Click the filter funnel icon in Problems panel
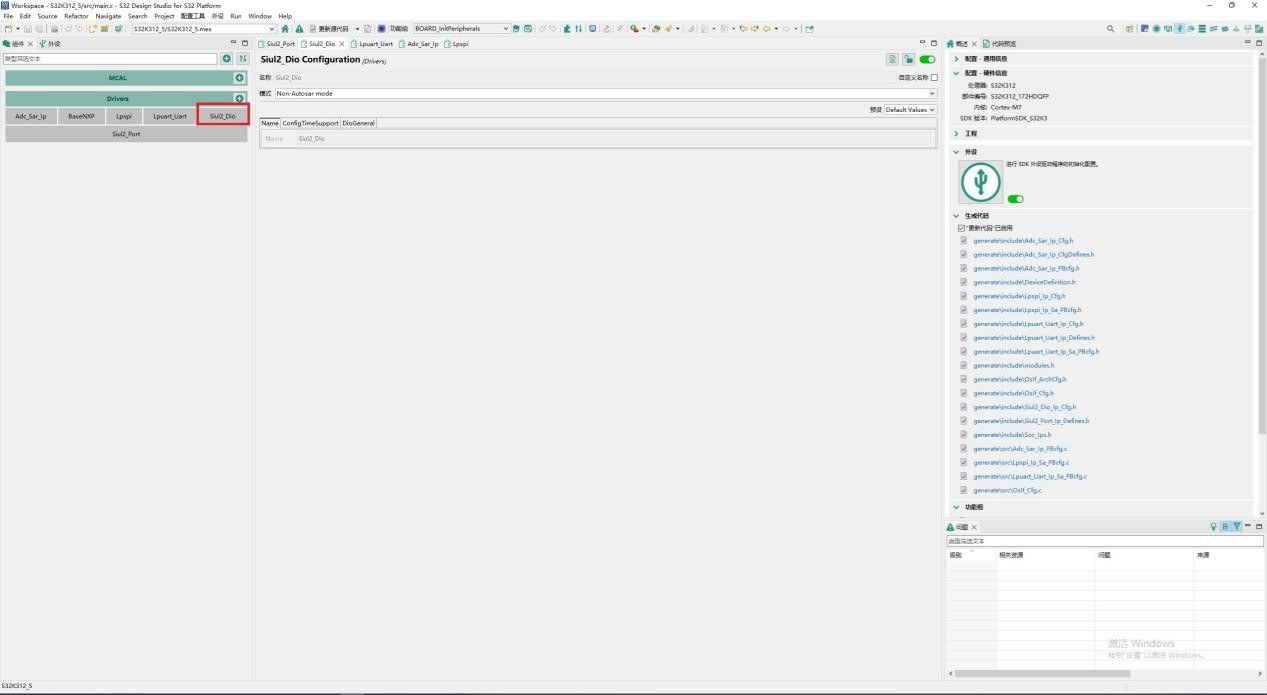 coord(1236,526)
